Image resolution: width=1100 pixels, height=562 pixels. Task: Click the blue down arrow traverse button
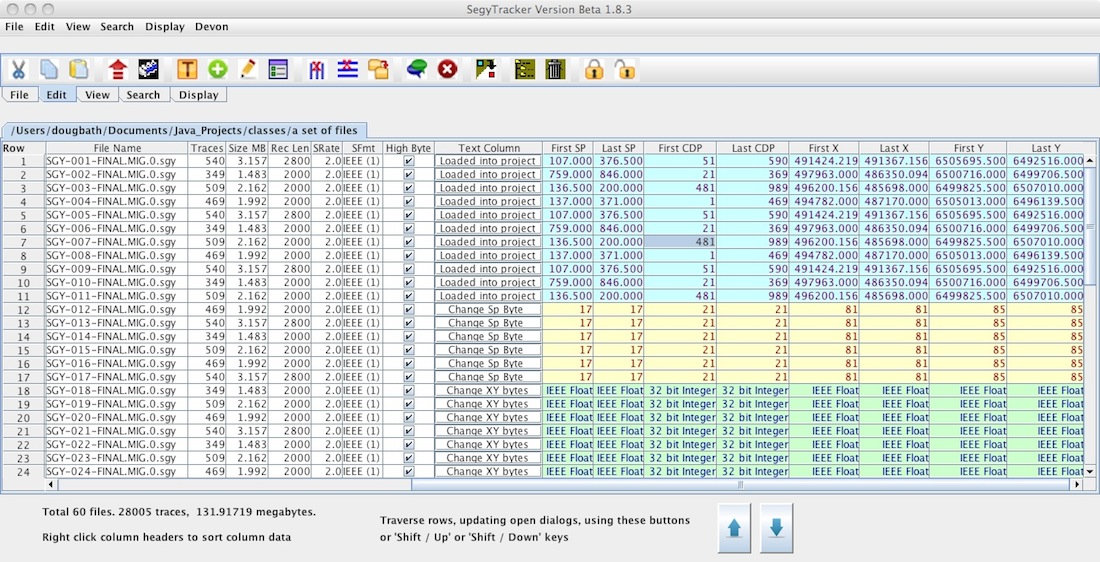point(777,529)
